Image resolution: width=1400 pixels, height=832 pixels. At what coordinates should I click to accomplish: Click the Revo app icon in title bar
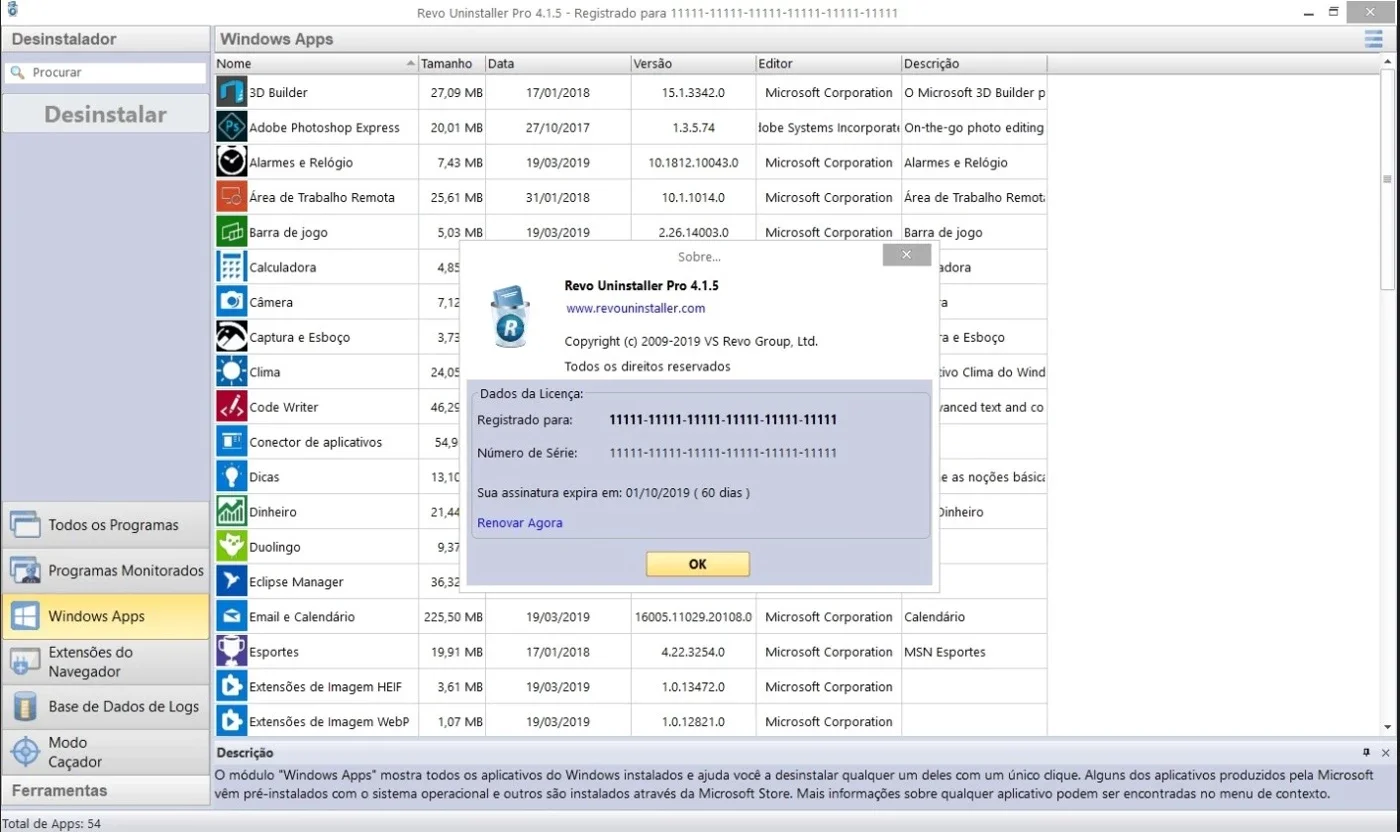tap(11, 11)
